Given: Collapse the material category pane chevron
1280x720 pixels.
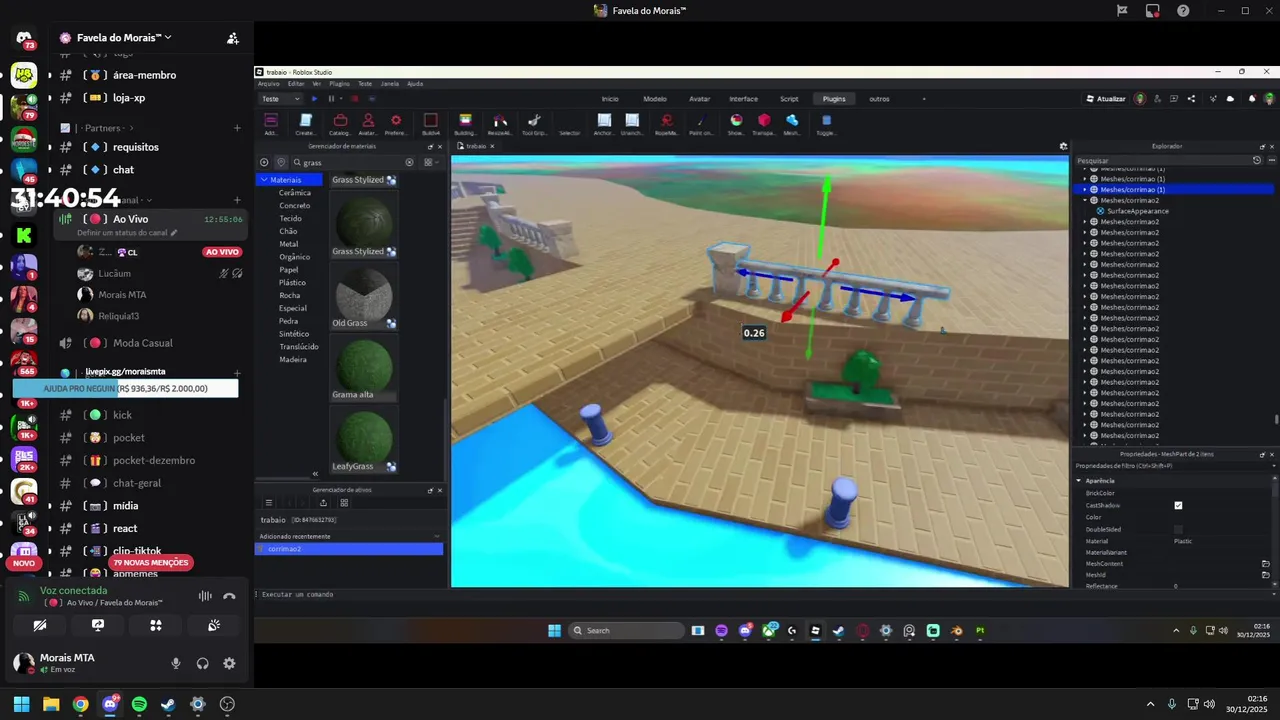Looking at the screenshot, I should (315, 474).
